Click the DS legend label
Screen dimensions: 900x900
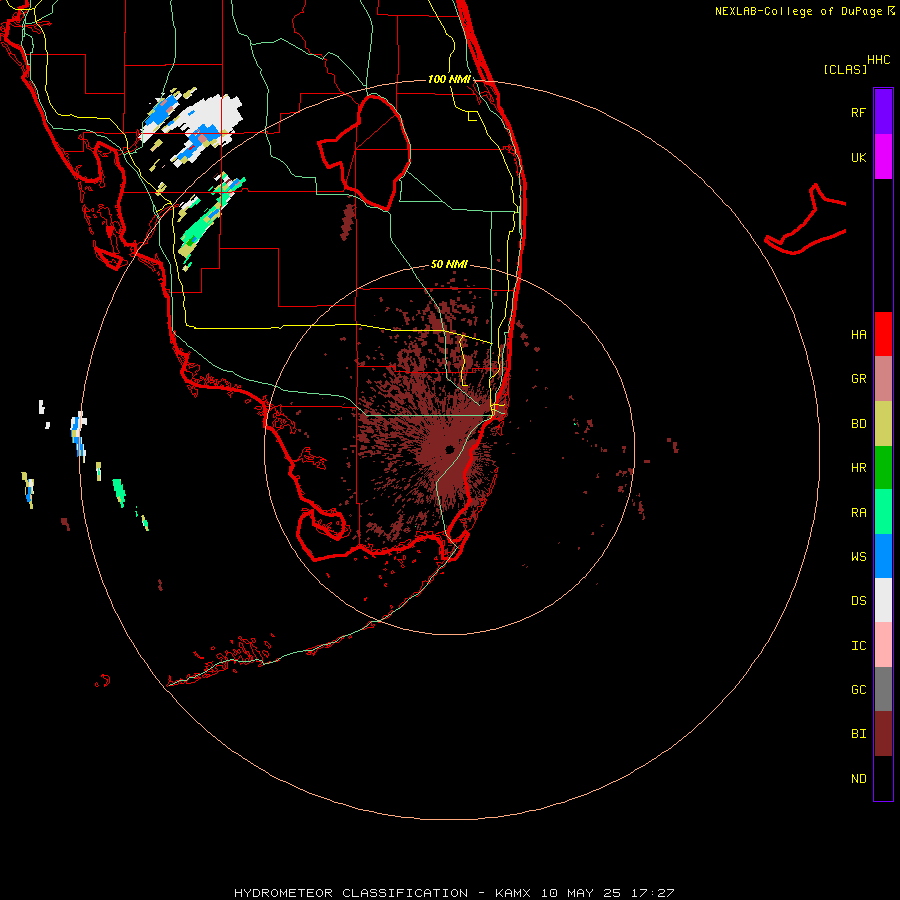[x=858, y=601]
